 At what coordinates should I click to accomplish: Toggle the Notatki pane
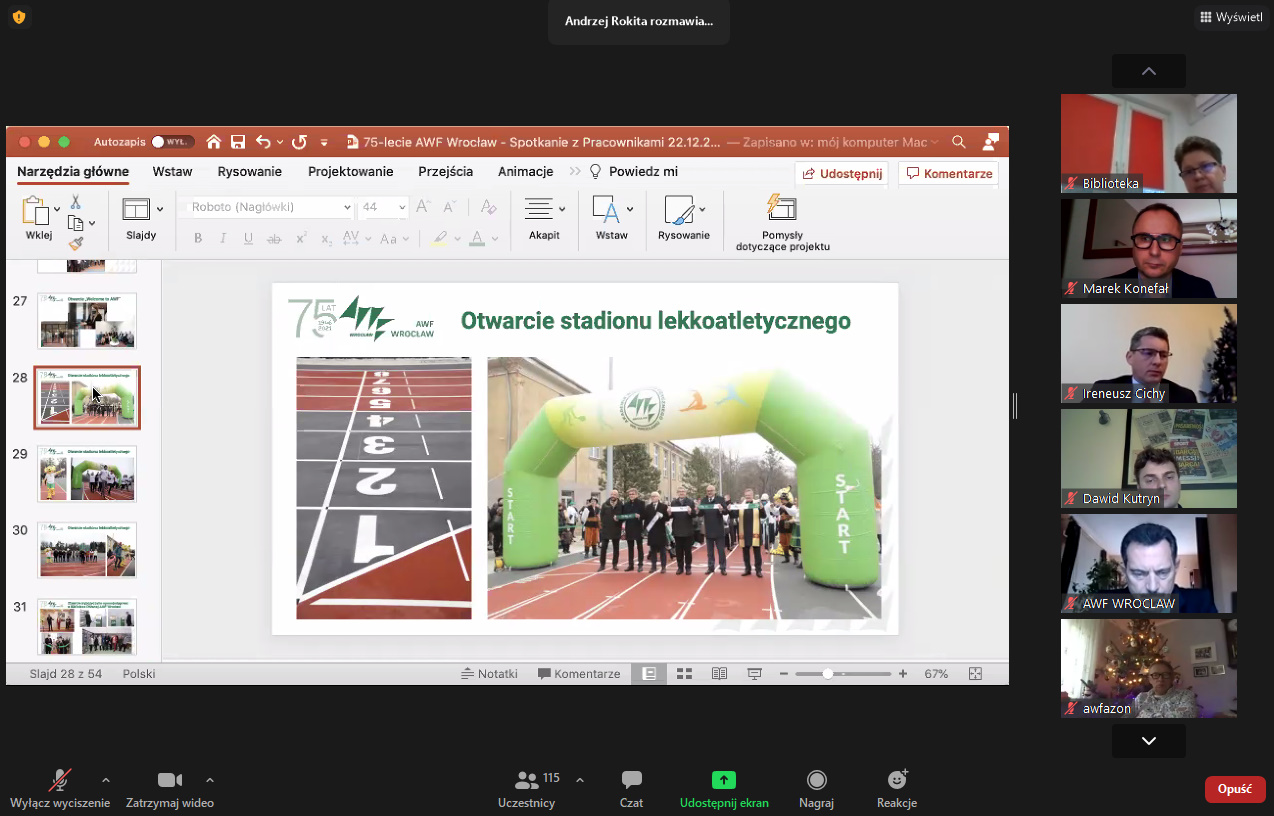pyautogui.click(x=489, y=674)
